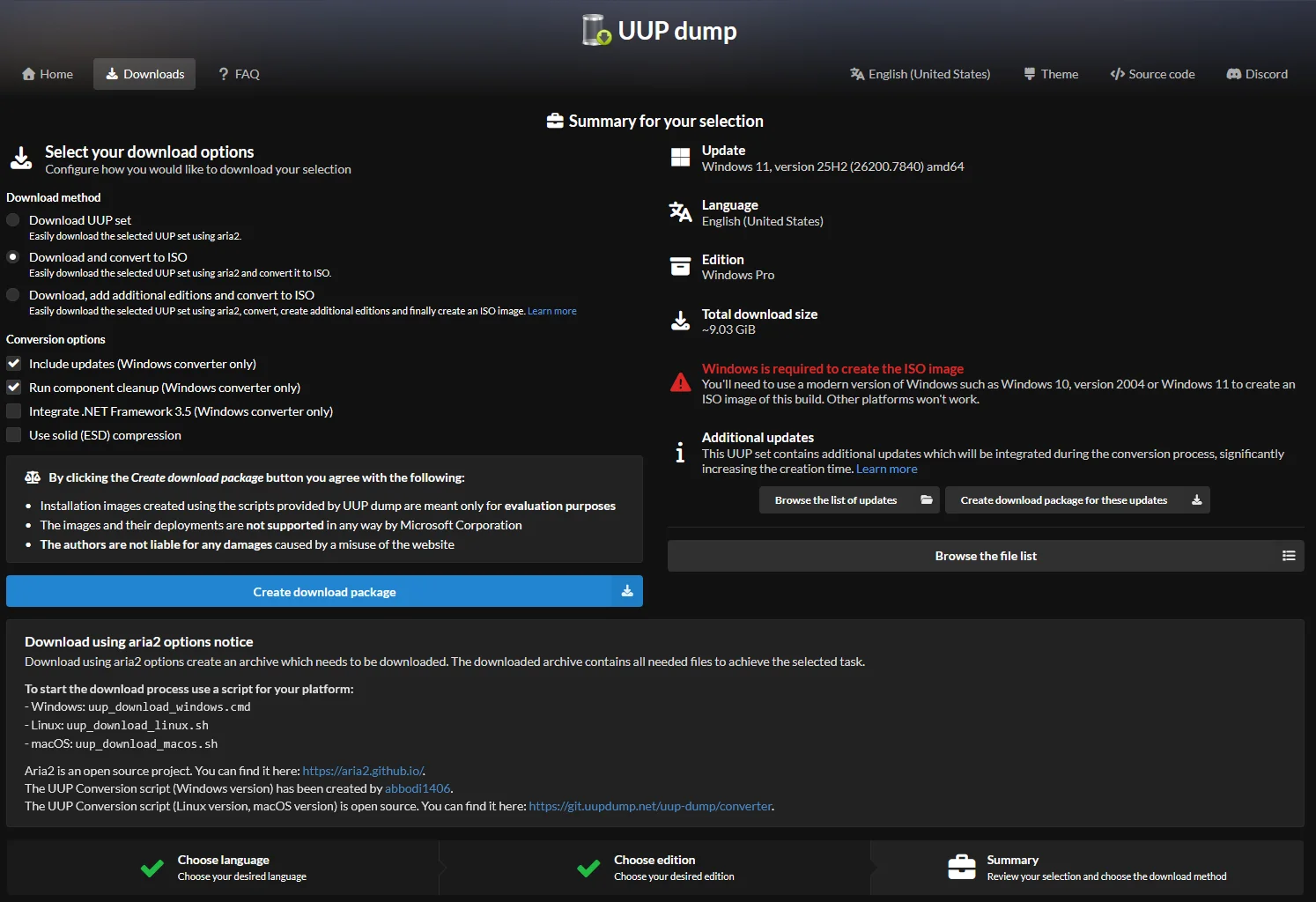Image resolution: width=1316 pixels, height=902 pixels.
Task: Click the text uup_download_windows.cmd
Action: point(169,706)
